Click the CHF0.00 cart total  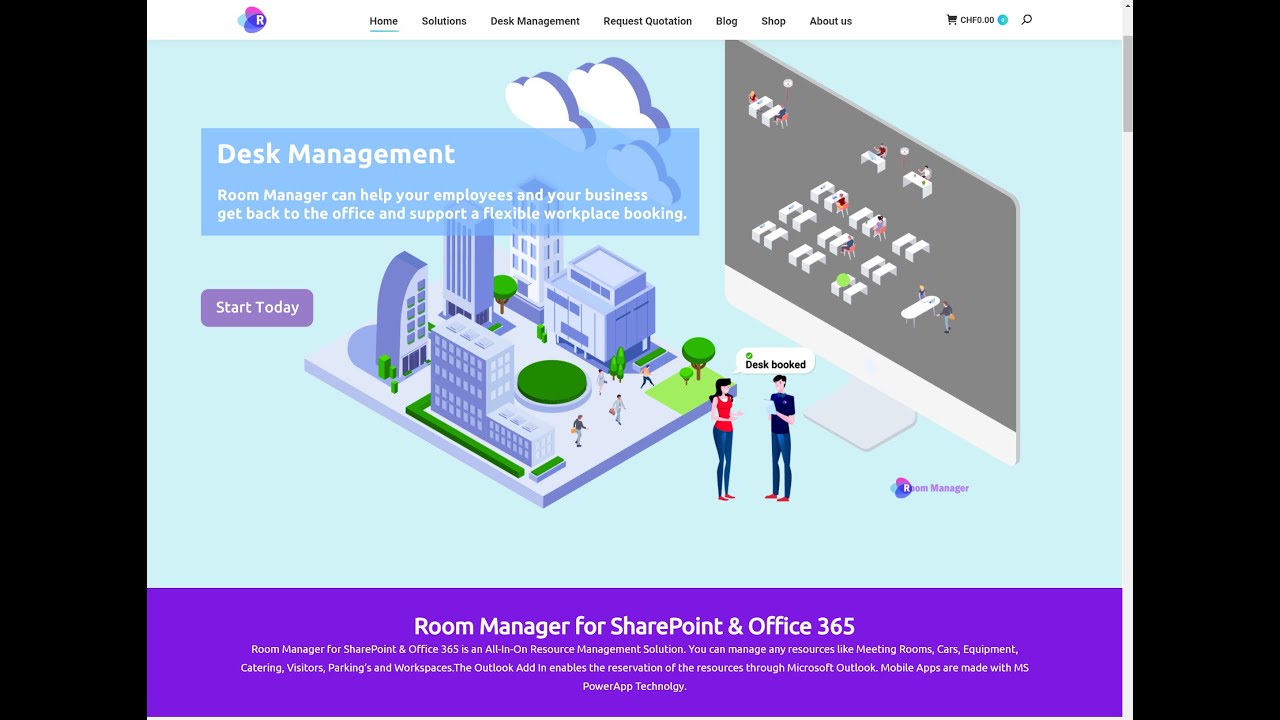tap(977, 20)
